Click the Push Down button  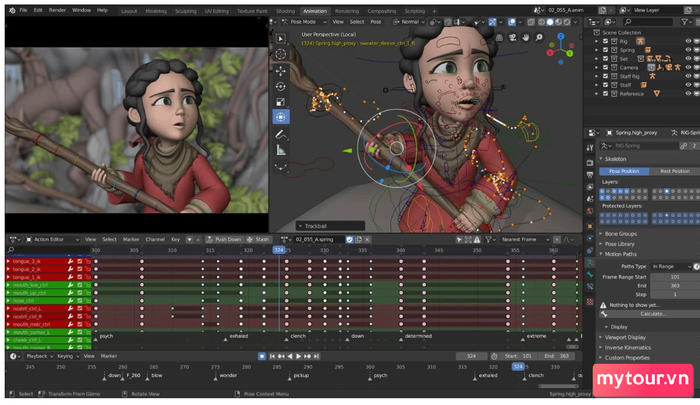(x=225, y=239)
